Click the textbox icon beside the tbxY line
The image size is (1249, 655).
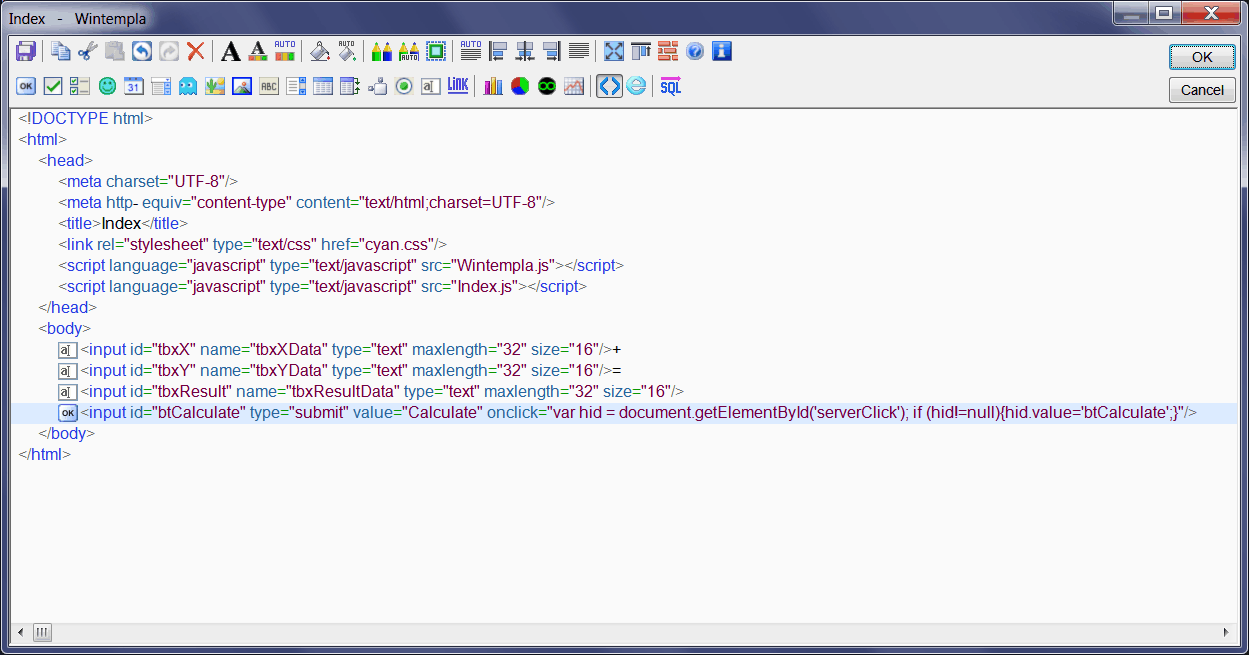tap(68, 371)
